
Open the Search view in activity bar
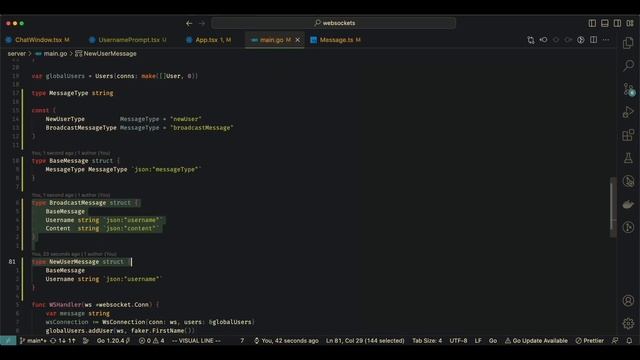click(628, 65)
